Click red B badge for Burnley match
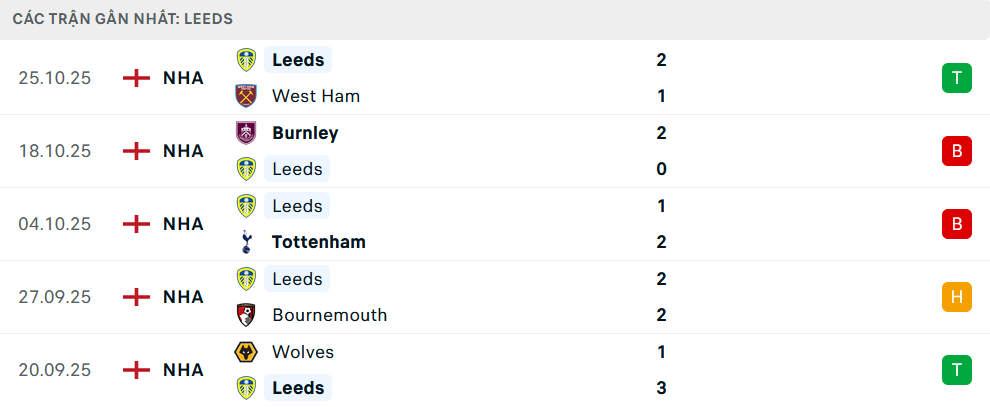Screen dimensions: 990x407 956,151
